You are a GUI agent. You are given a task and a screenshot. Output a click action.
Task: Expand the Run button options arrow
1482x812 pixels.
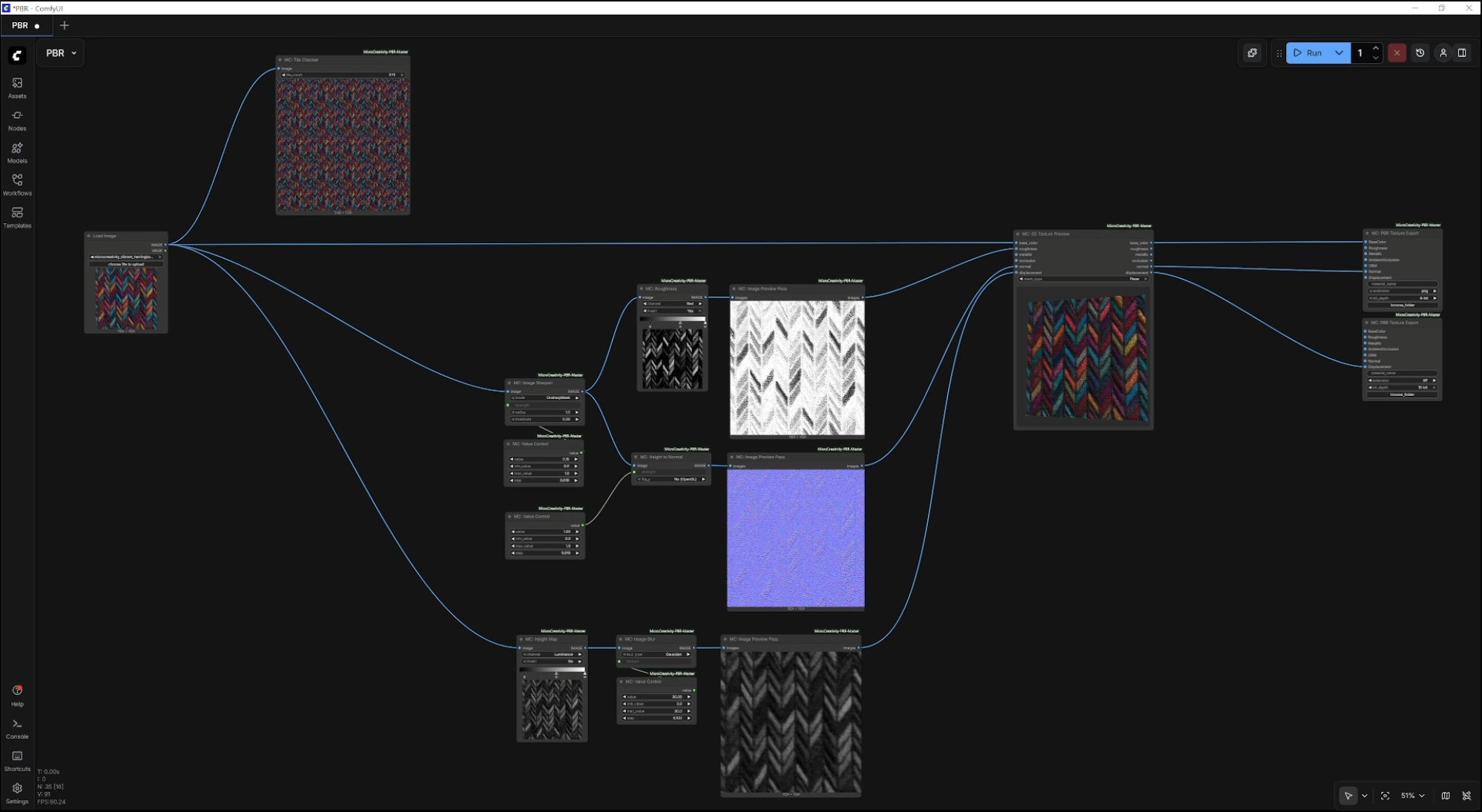[1339, 53]
